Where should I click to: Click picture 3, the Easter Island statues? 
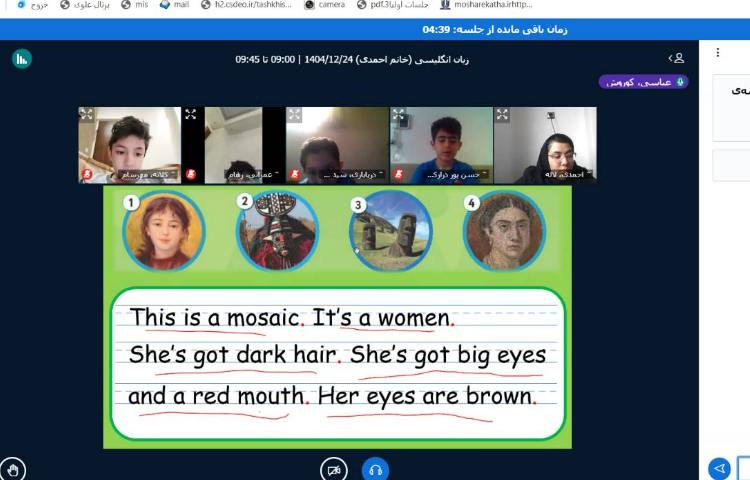pos(391,231)
